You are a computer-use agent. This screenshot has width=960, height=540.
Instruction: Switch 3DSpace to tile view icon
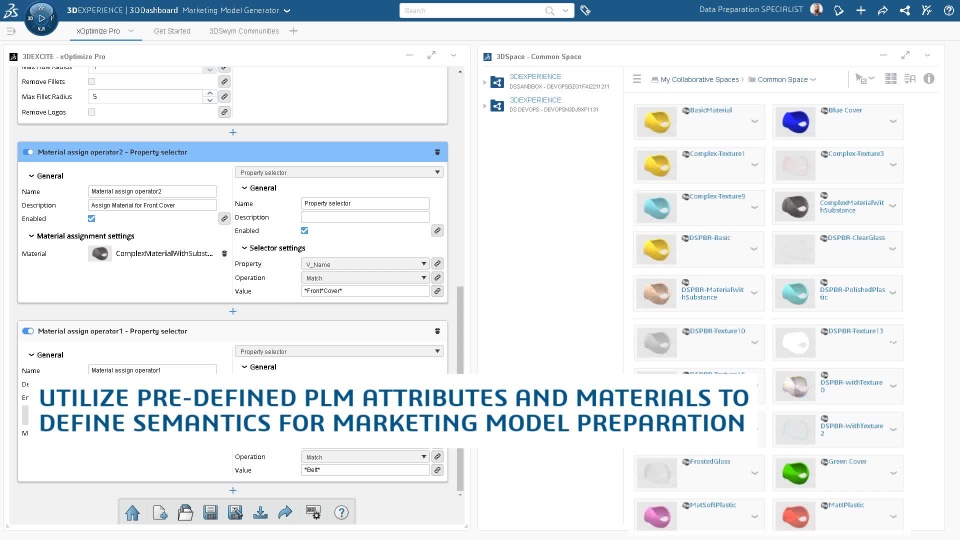tap(891, 78)
